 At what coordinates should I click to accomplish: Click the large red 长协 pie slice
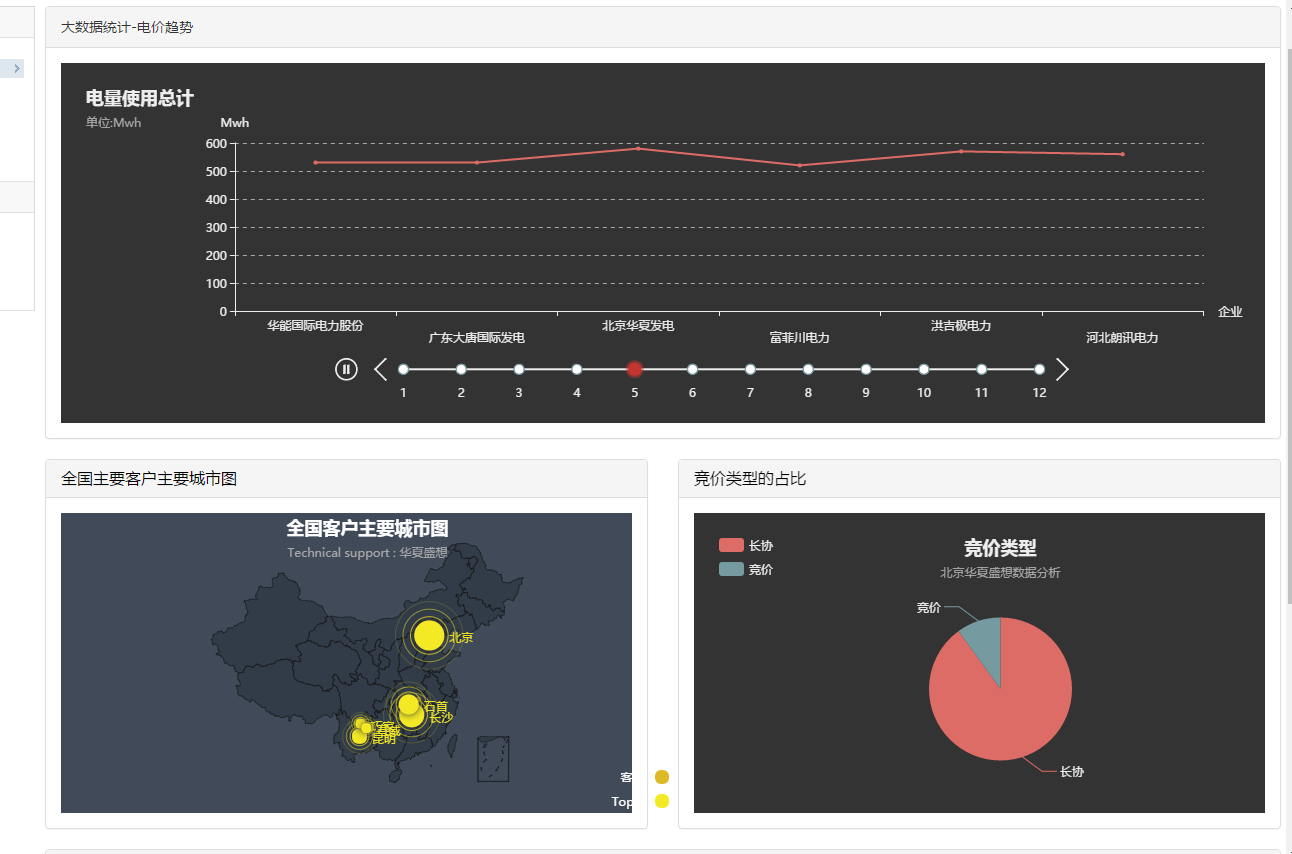tap(1000, 710)
